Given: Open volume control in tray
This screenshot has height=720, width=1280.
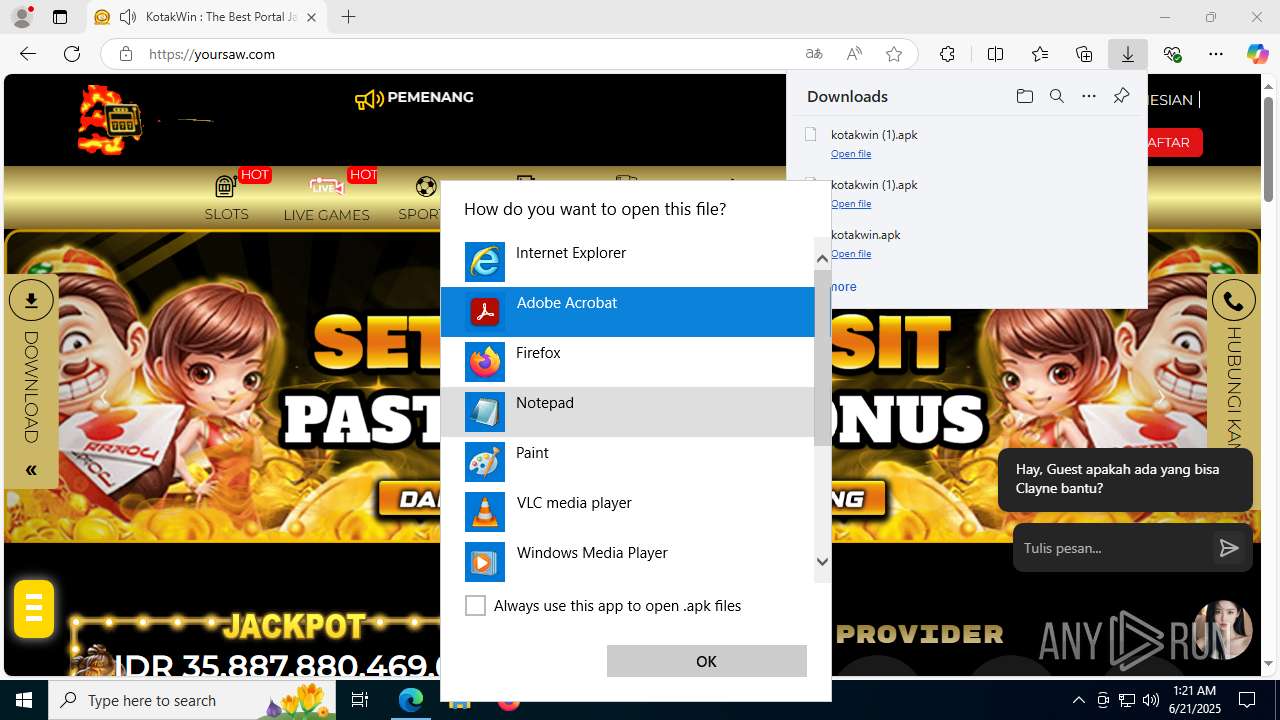Looking at the screenshot, I should [x=1150, y=700].
